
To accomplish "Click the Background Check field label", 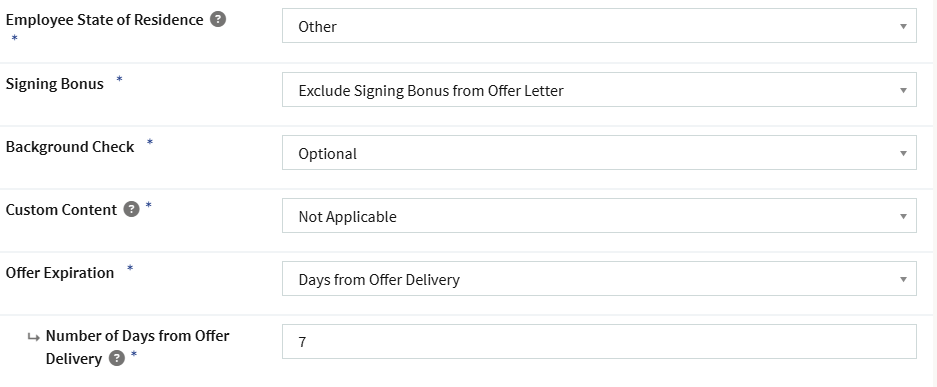I will pos(70,147).
